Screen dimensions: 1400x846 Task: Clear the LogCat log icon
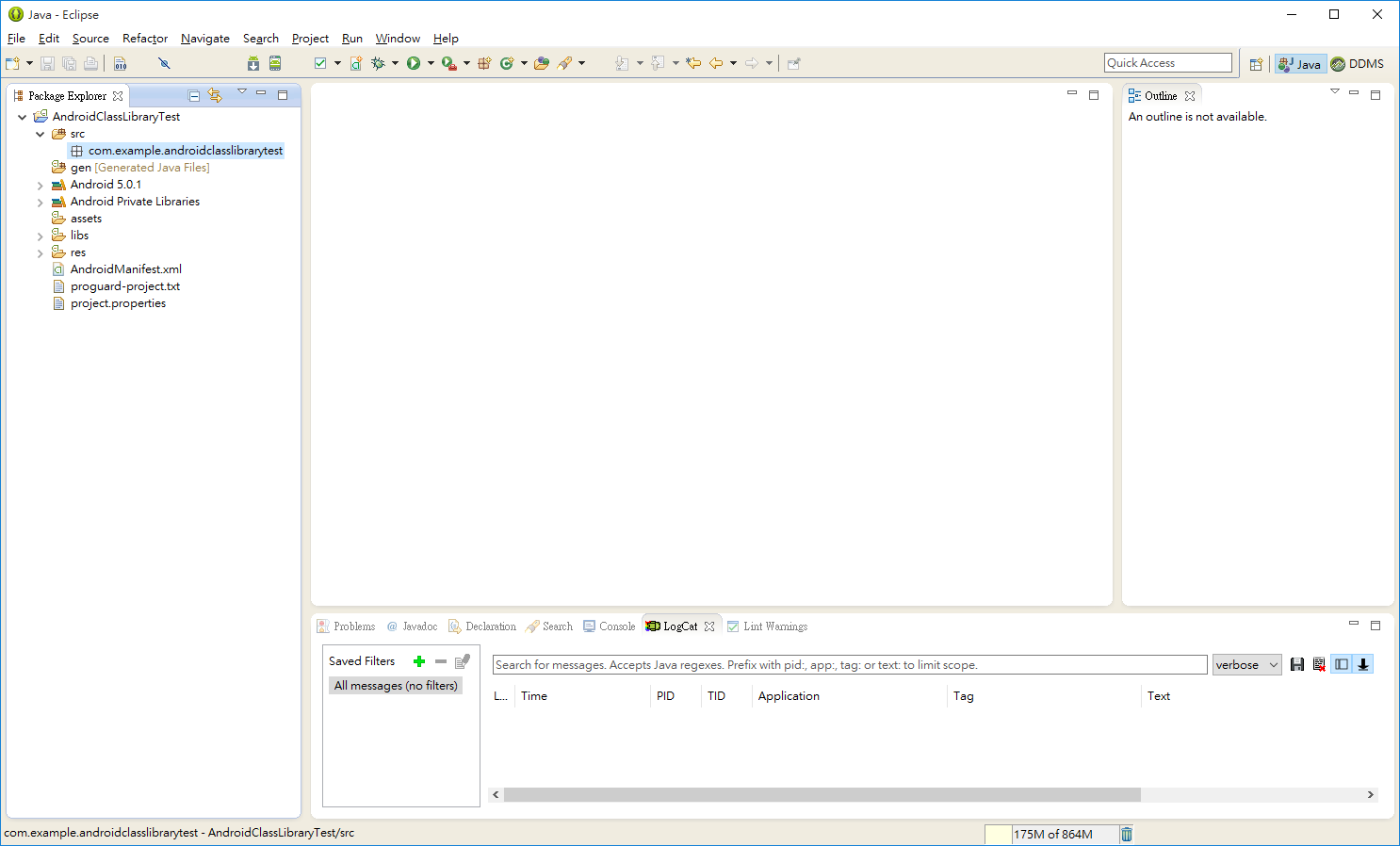coord(1319,664)
